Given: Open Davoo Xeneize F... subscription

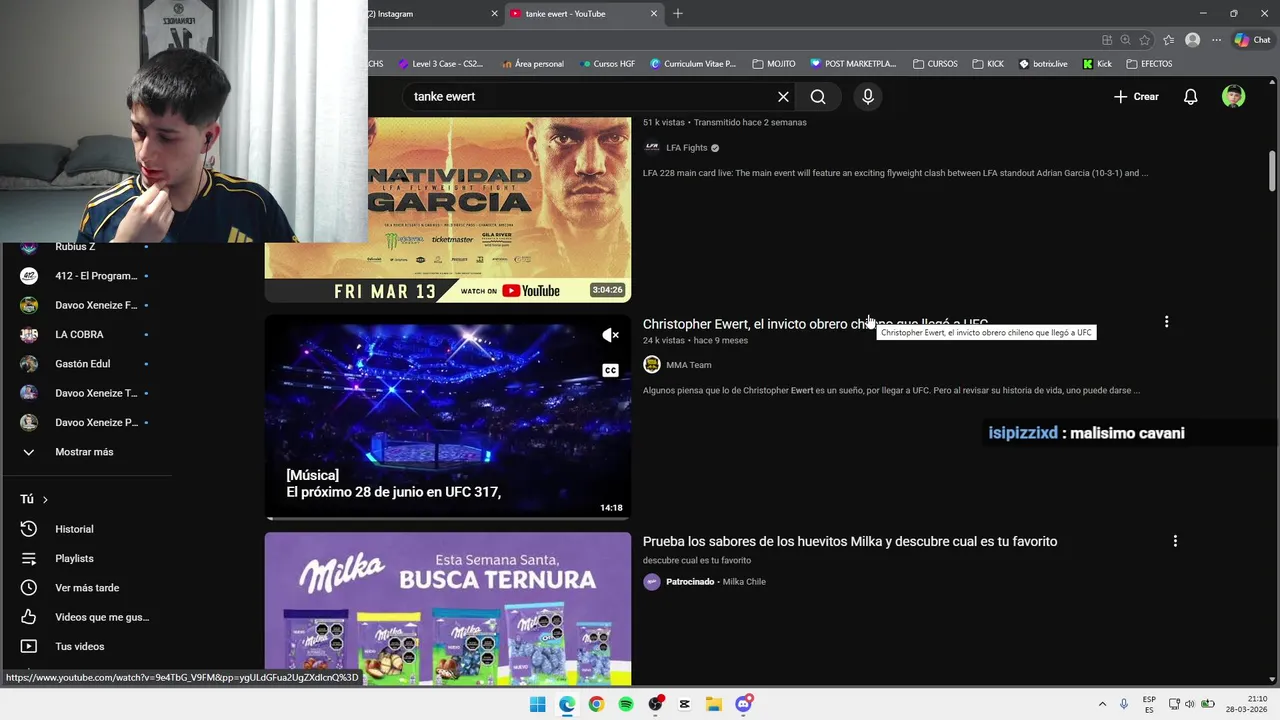Looking at the screenshot, I should click(x=96, y=305).
